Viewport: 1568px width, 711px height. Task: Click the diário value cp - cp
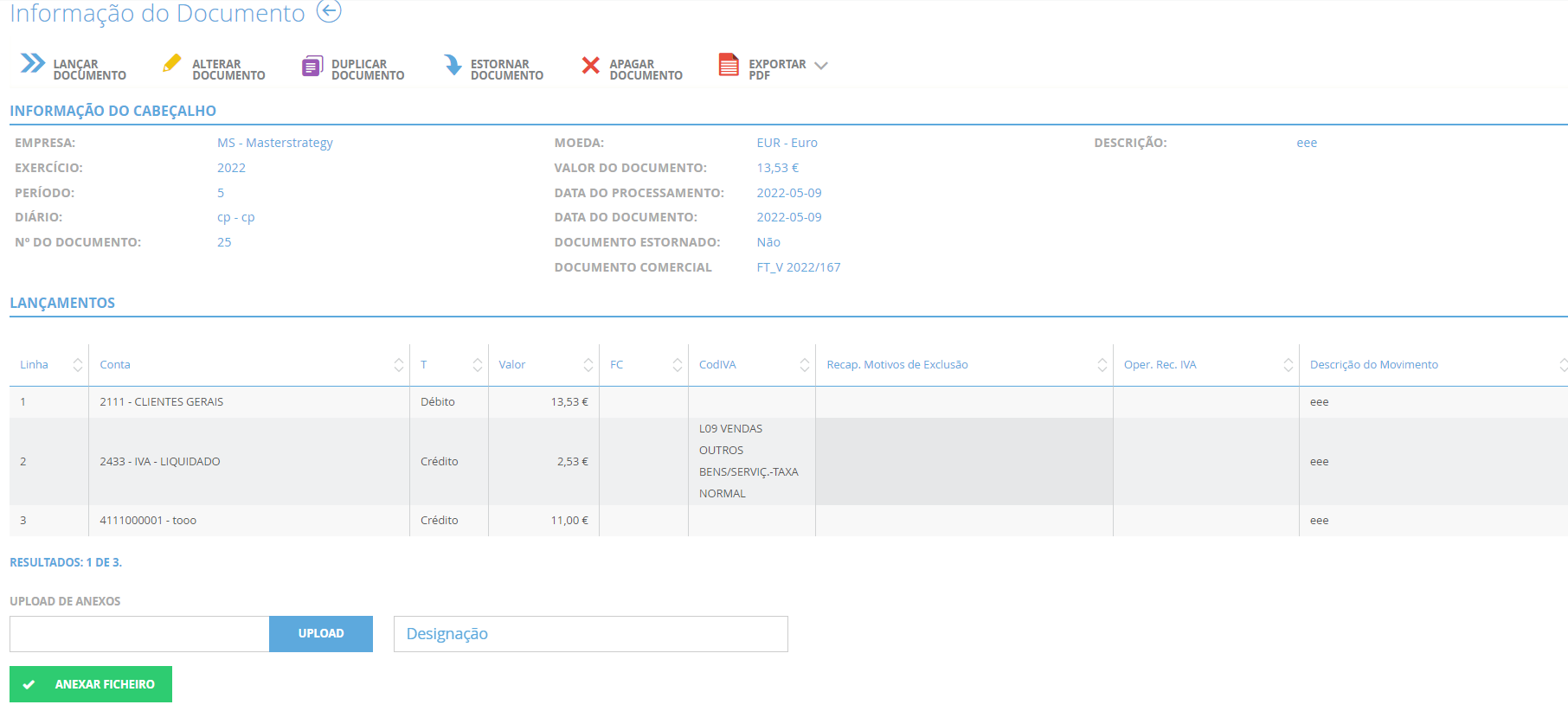click(235, 217)
